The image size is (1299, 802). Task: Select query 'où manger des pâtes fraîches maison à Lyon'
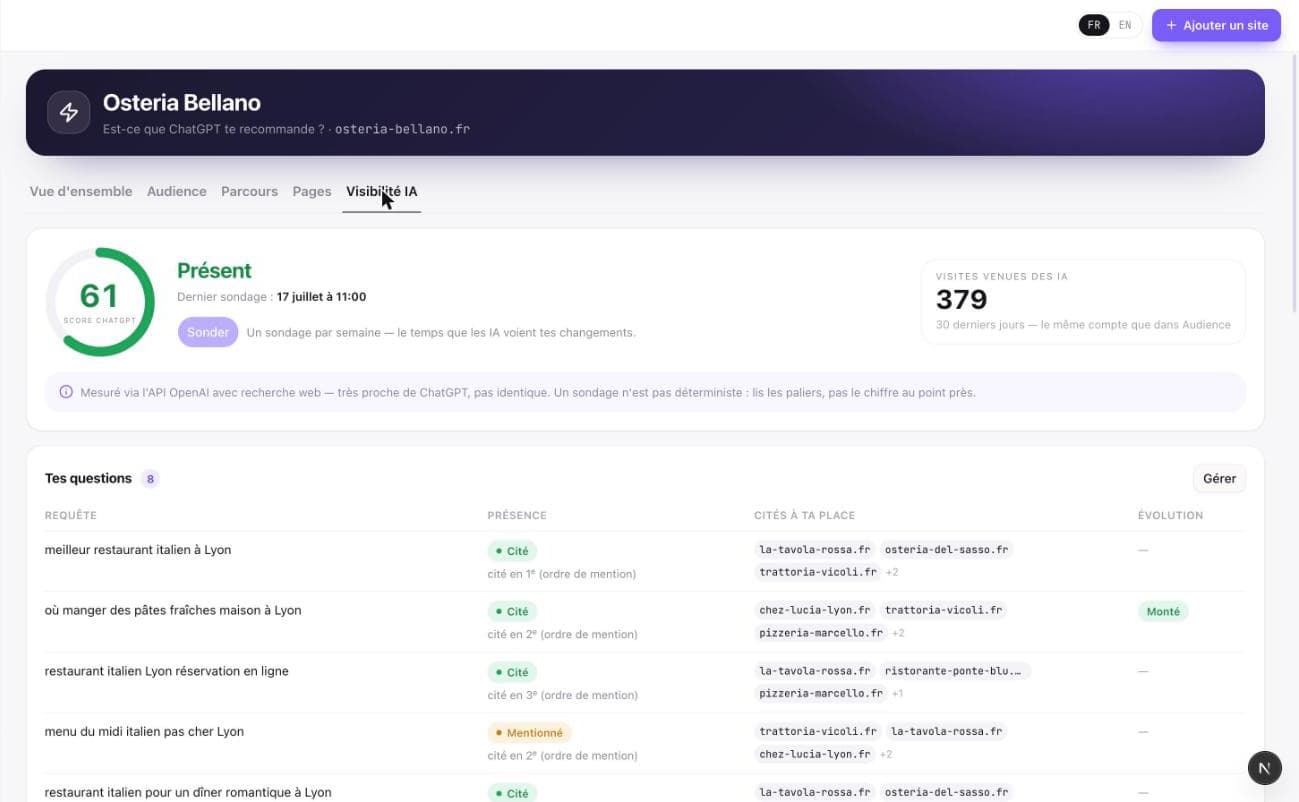point(173,610)
